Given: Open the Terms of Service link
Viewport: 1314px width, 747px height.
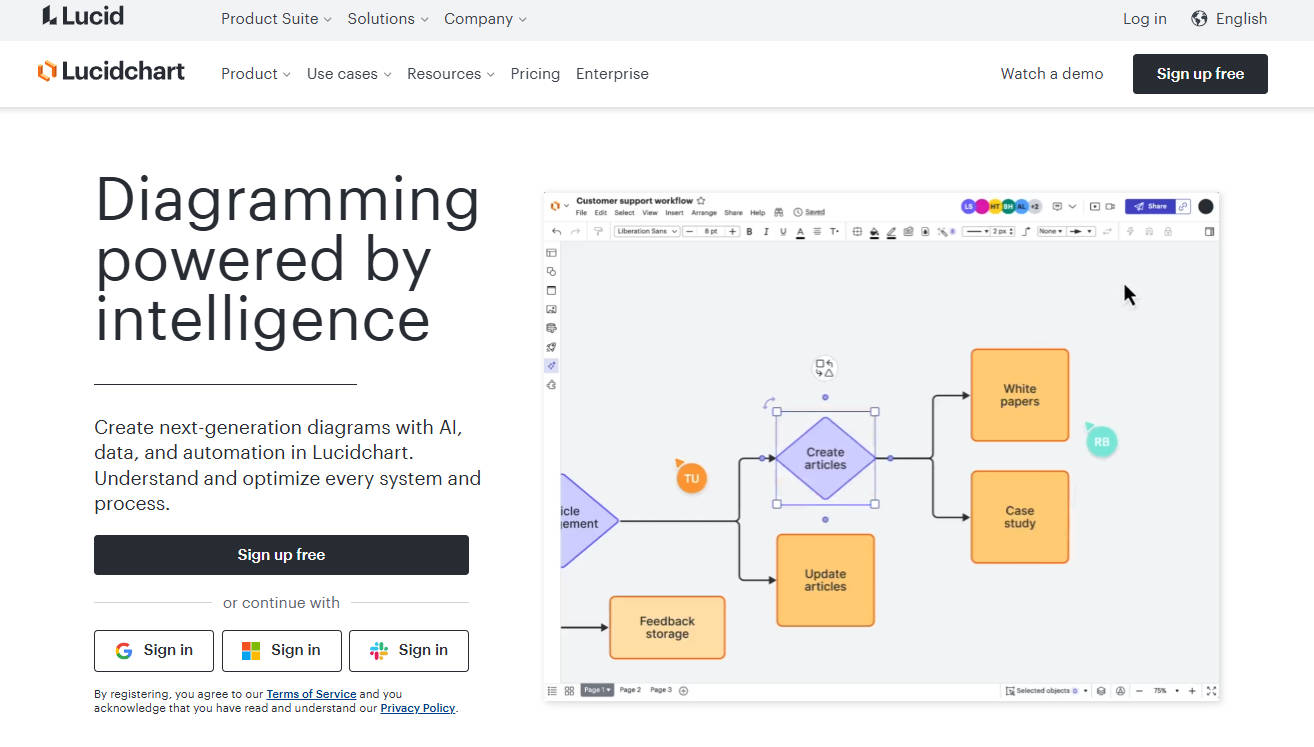Looking at the screenshot, I should click(311, 693).
